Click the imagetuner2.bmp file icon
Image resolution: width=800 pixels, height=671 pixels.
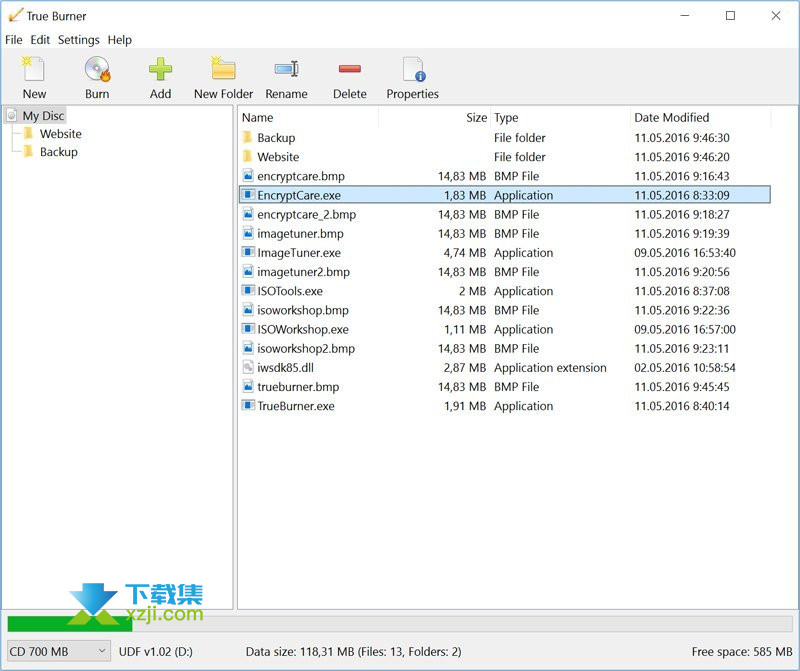click(248, 271)
